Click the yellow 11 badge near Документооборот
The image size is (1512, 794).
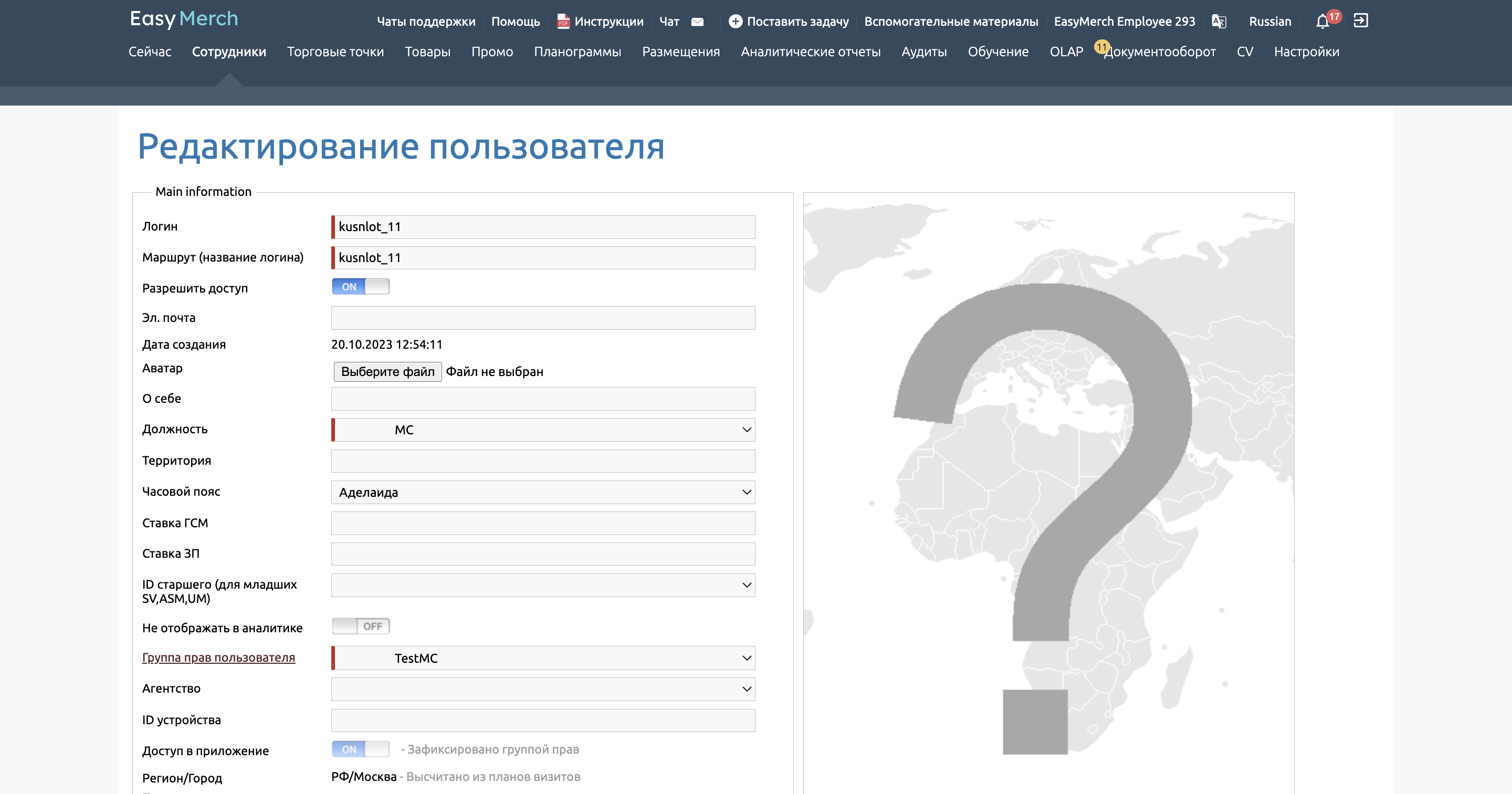point(1101,47)
